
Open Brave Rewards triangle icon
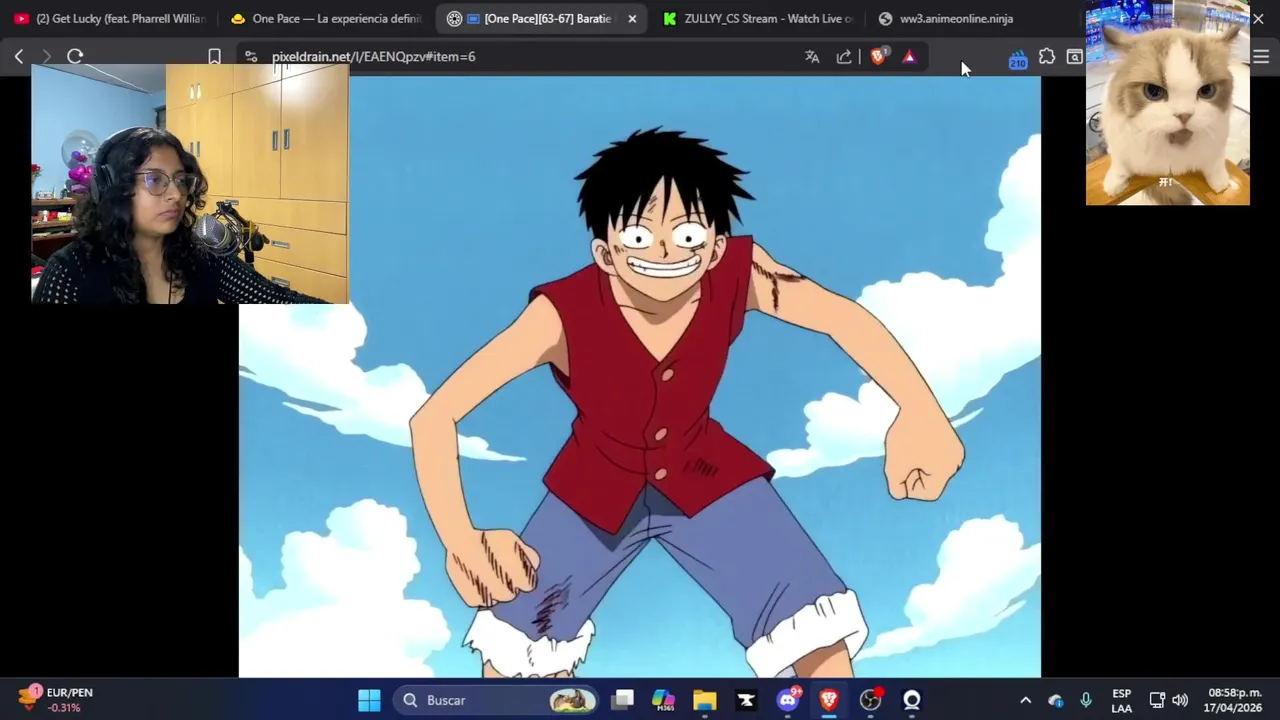coord(909,57)
